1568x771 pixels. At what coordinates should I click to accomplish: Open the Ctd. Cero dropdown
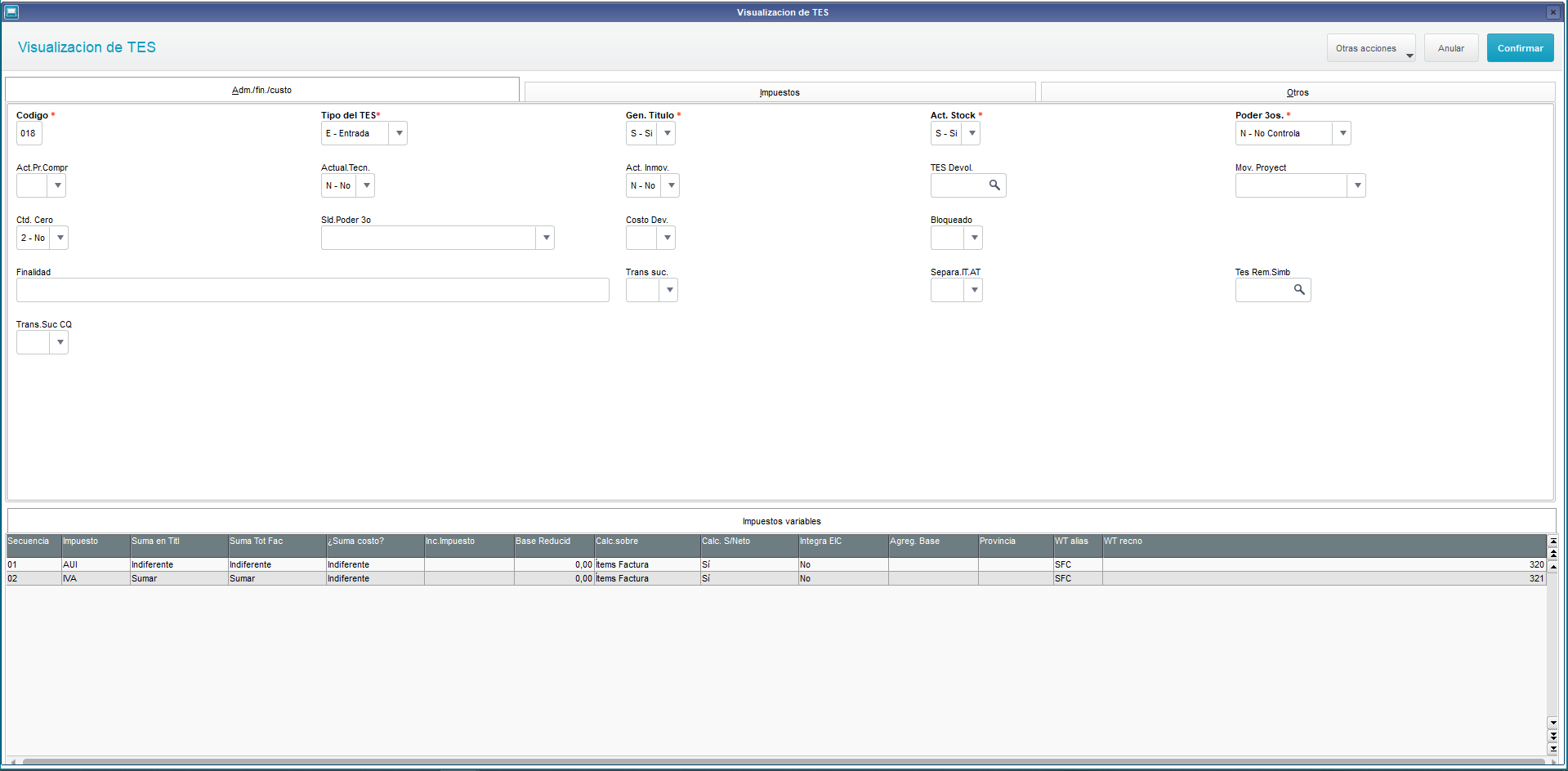60,238
